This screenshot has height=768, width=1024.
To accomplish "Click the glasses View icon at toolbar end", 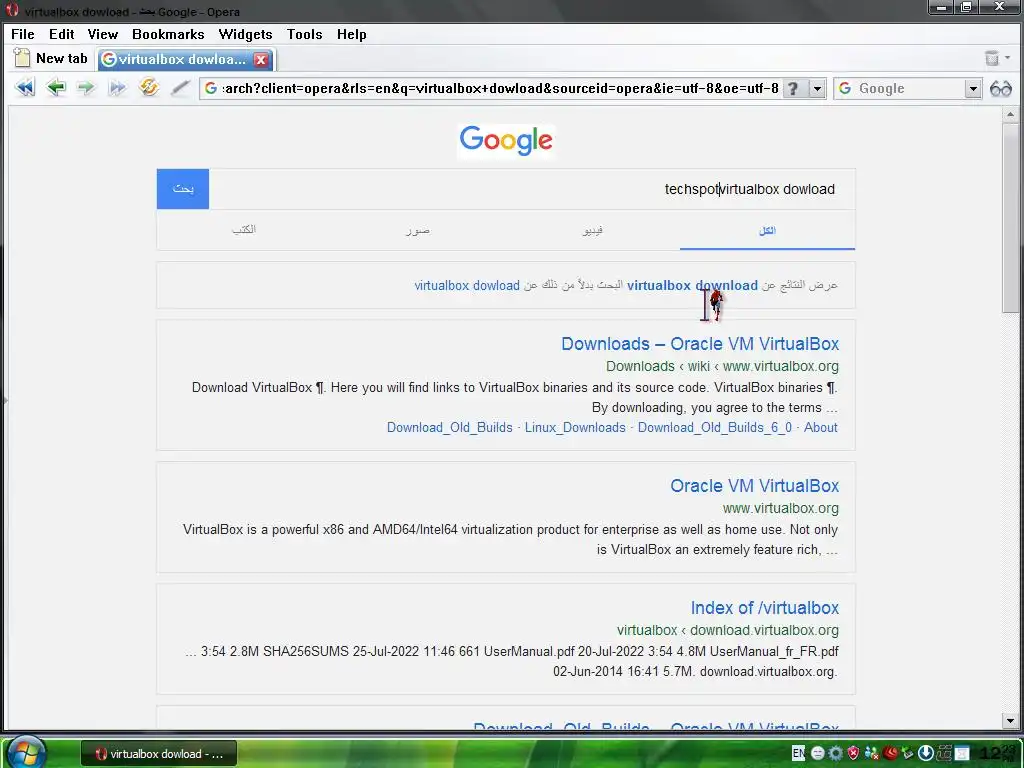I will 1000,88.
